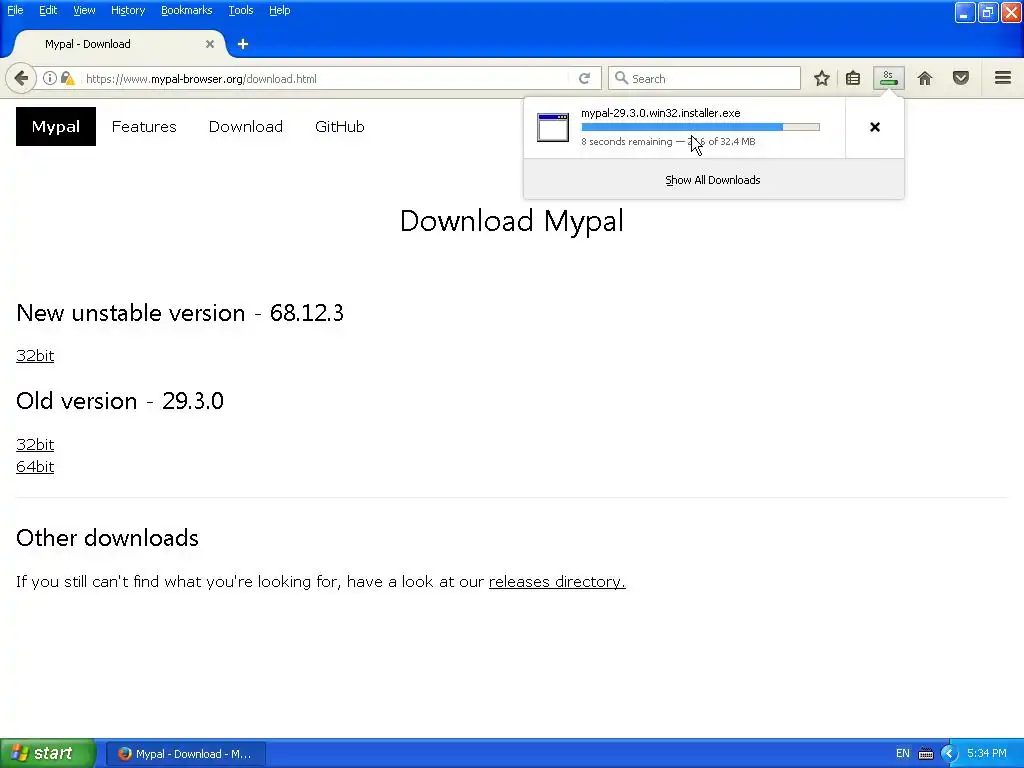
Task: Restore down the browser window
Action: click(988, 12)
